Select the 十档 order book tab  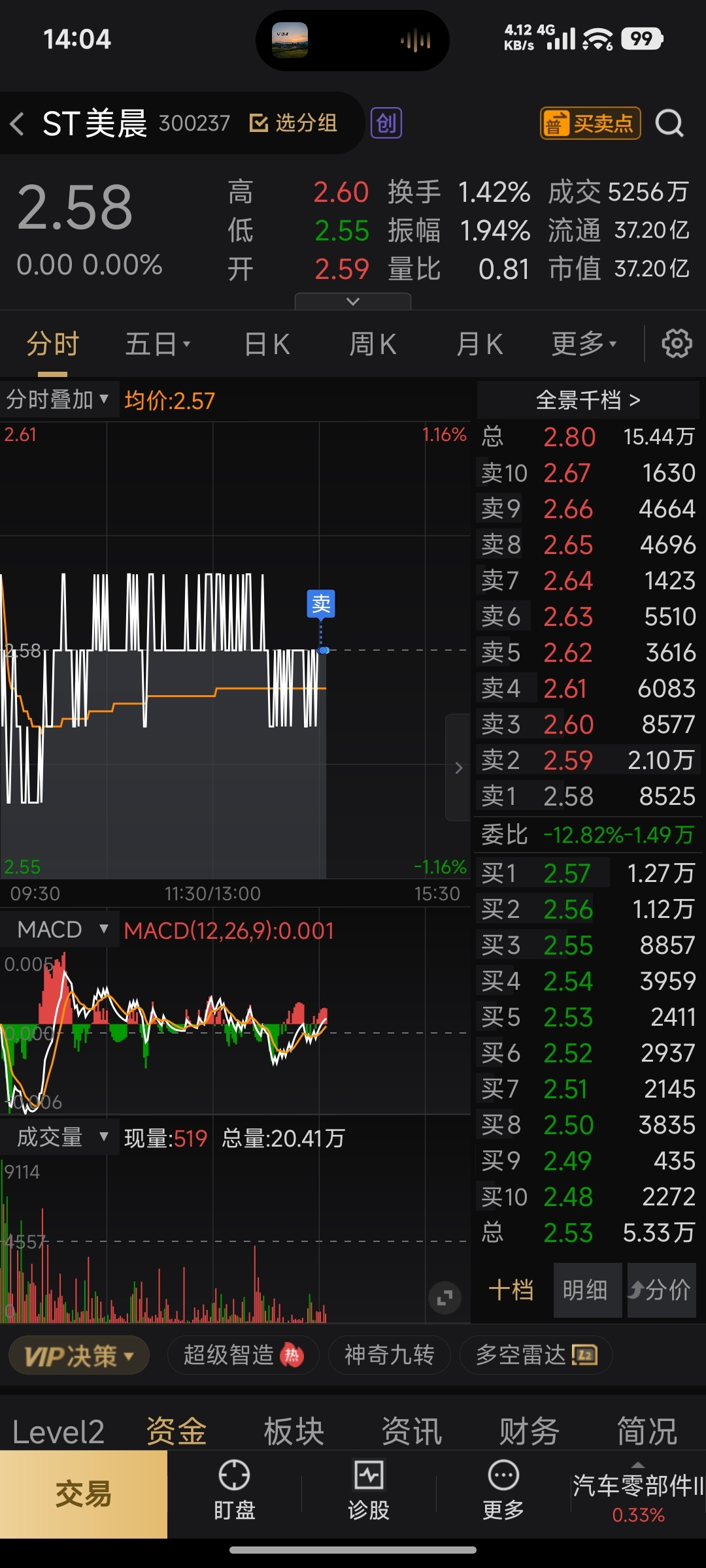[x=511, y=1290]
